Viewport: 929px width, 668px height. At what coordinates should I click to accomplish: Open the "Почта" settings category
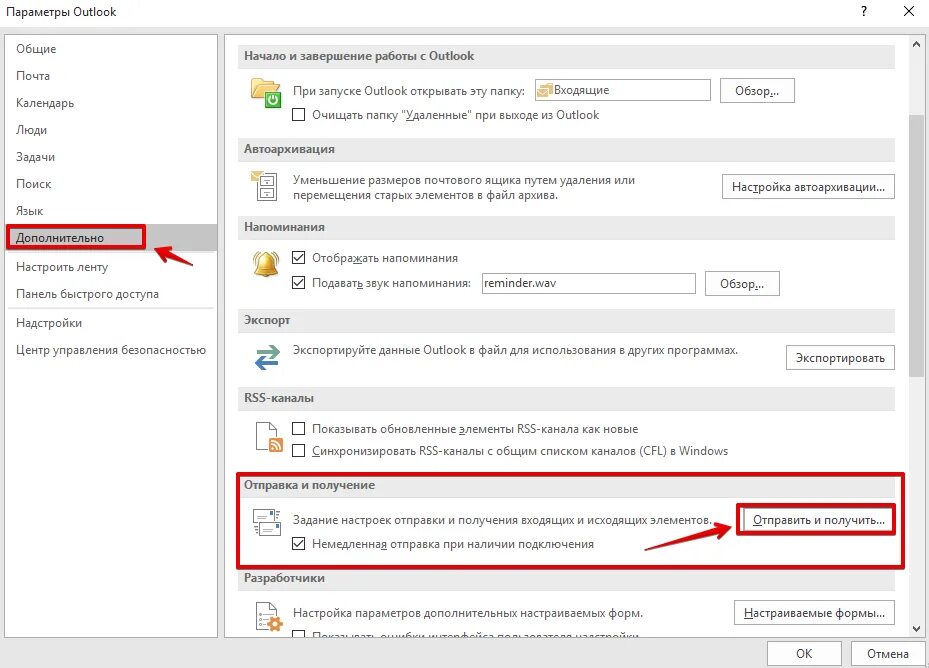pos(111,76)
